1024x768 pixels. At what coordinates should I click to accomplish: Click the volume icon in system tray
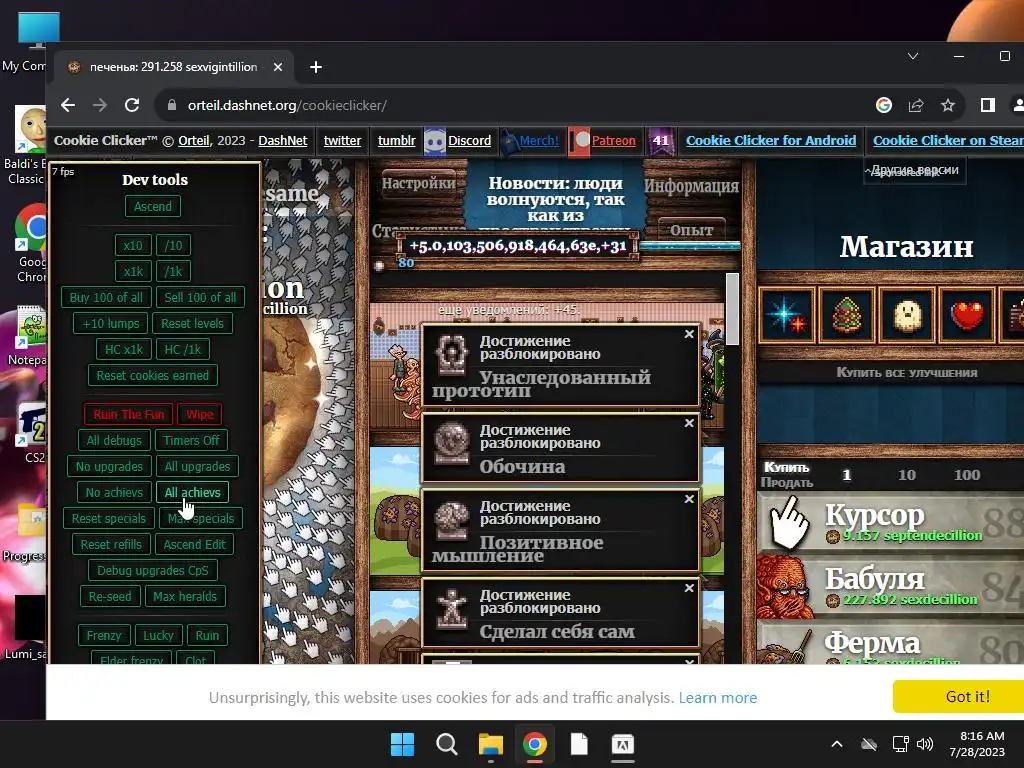click(925, 744)
